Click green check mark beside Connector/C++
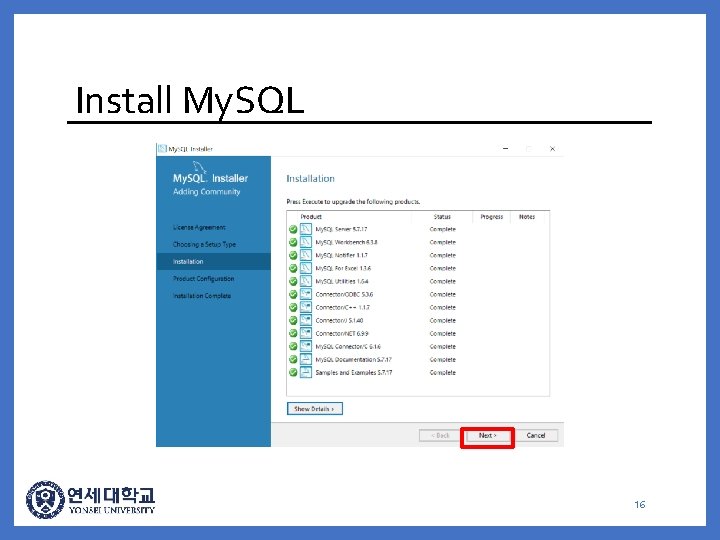This screenshot has width=720, height=540. (293, 308)
